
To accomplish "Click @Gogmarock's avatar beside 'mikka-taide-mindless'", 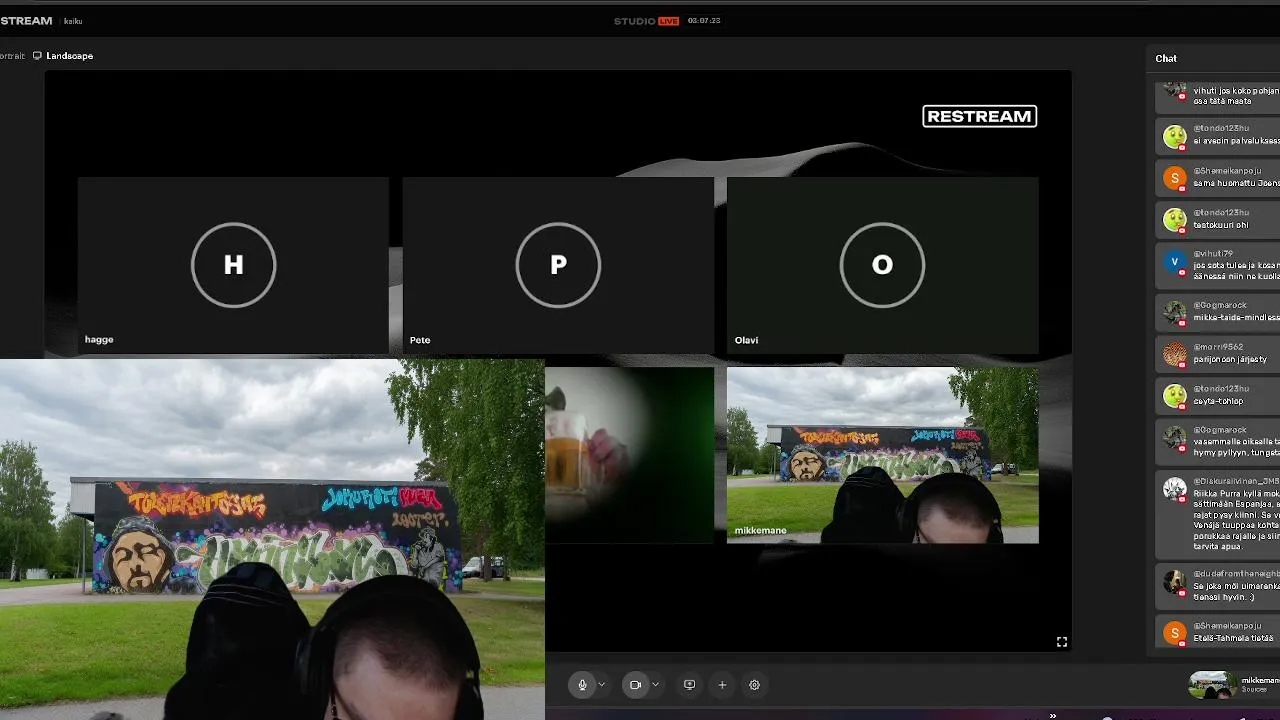I will (1175, 312).
